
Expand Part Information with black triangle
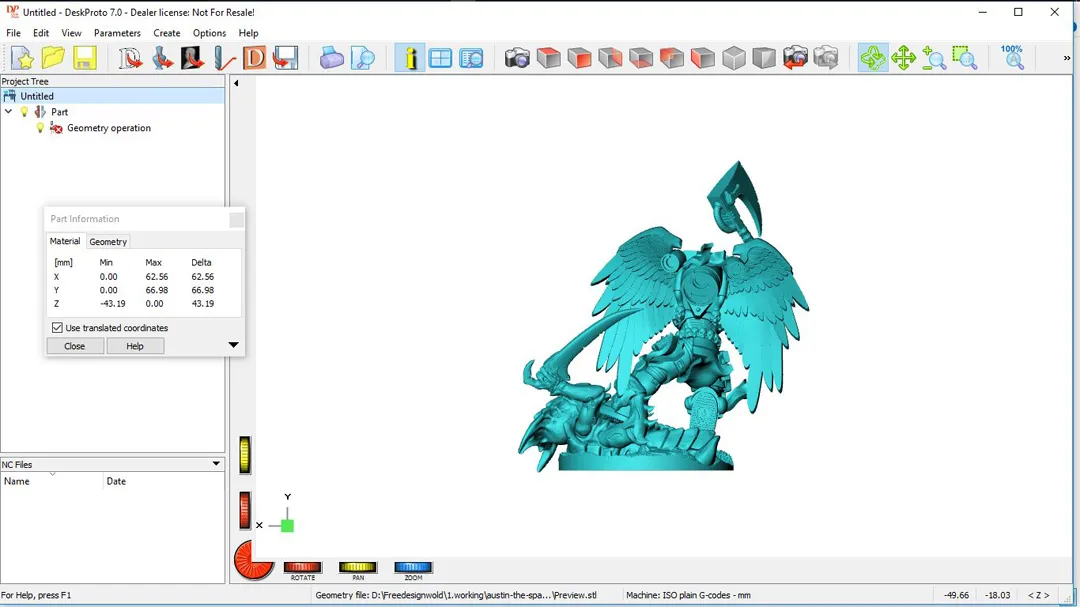[x=233, y=344]
